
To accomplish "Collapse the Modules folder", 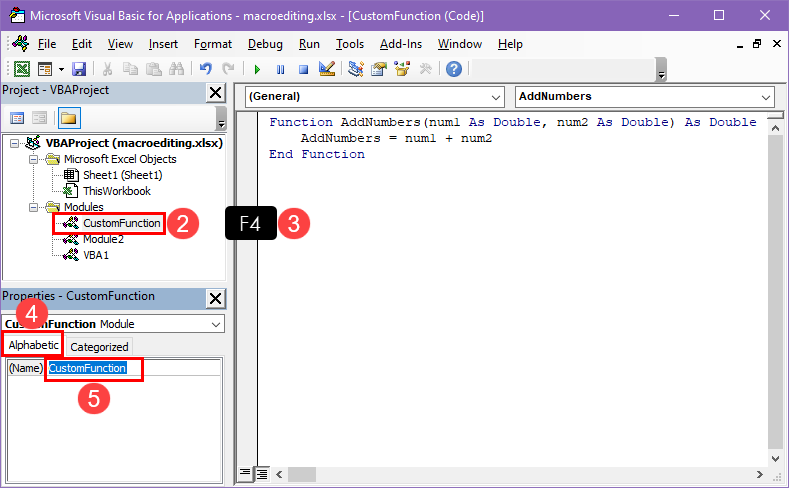I will [x=33, y=207].
